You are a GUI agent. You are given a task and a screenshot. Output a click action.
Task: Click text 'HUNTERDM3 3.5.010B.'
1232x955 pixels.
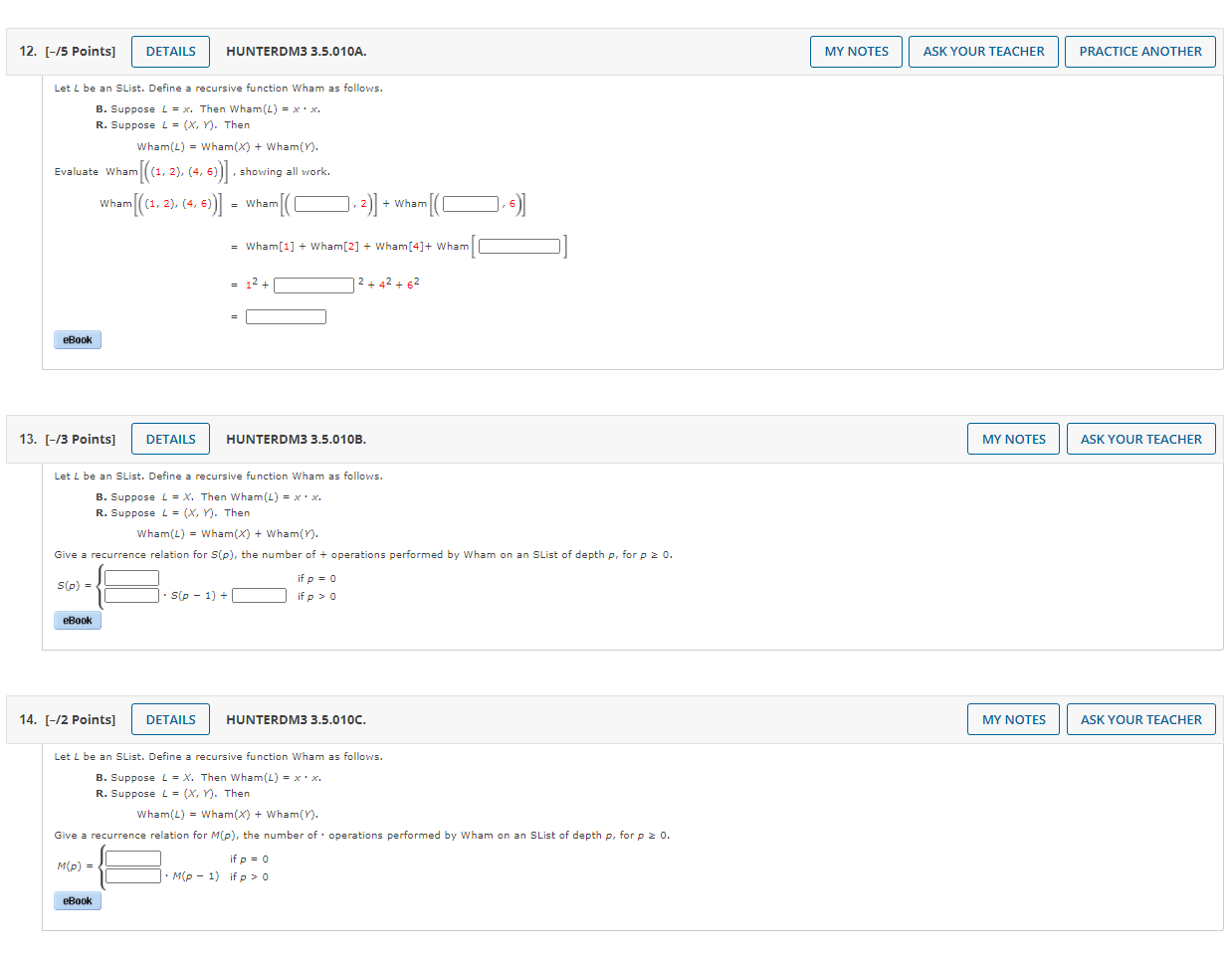click(296, 440)
